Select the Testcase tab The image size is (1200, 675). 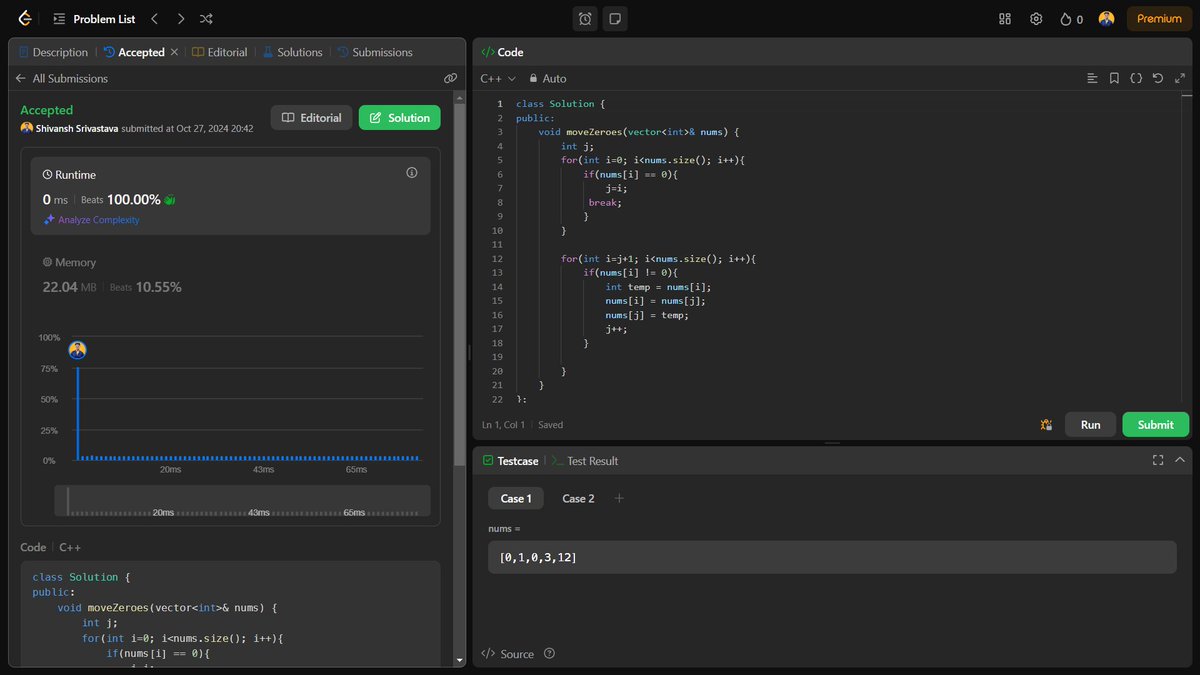pyautogui.click(x=510, y=461)
